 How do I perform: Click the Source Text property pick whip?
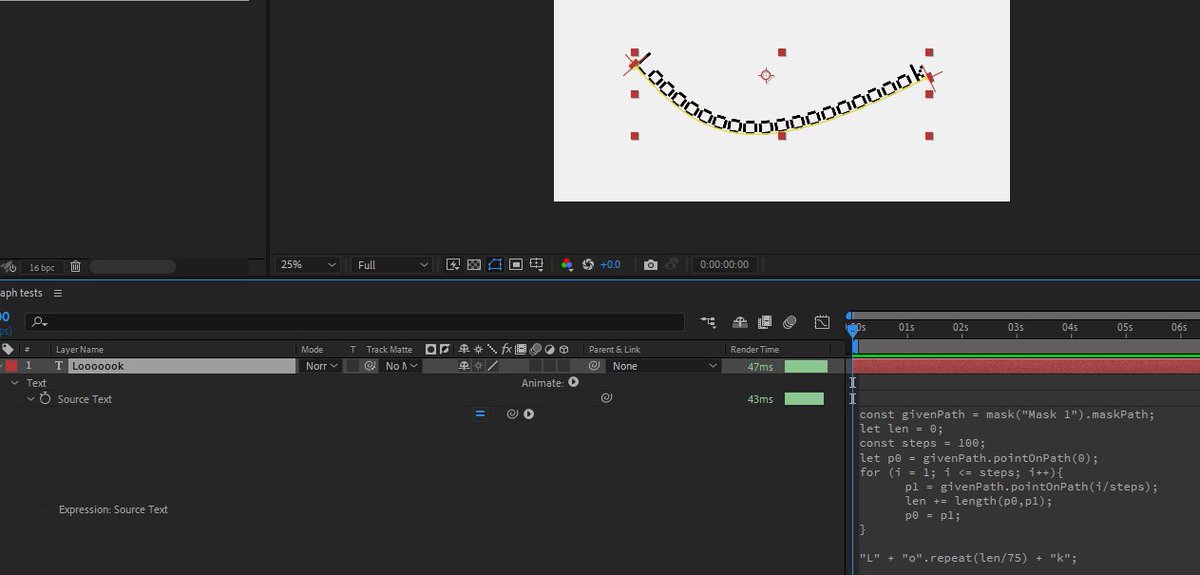pos(605,398)
